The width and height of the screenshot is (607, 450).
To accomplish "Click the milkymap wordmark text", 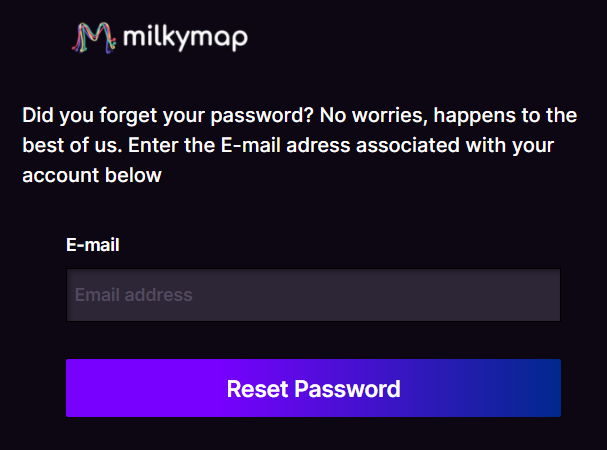I will click(185, 39).
